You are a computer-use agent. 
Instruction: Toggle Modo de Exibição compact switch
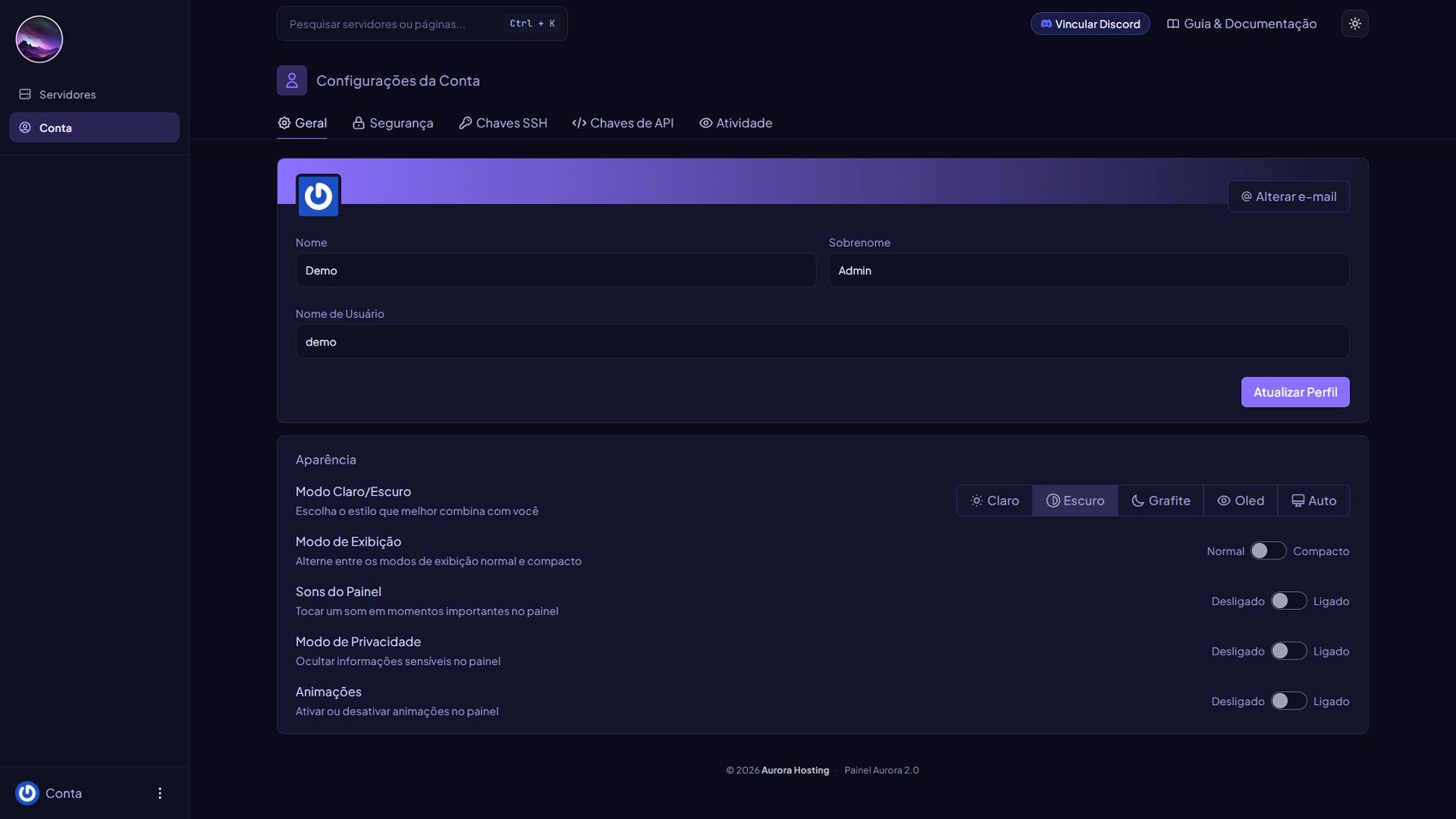click(x=1268, y=551)
